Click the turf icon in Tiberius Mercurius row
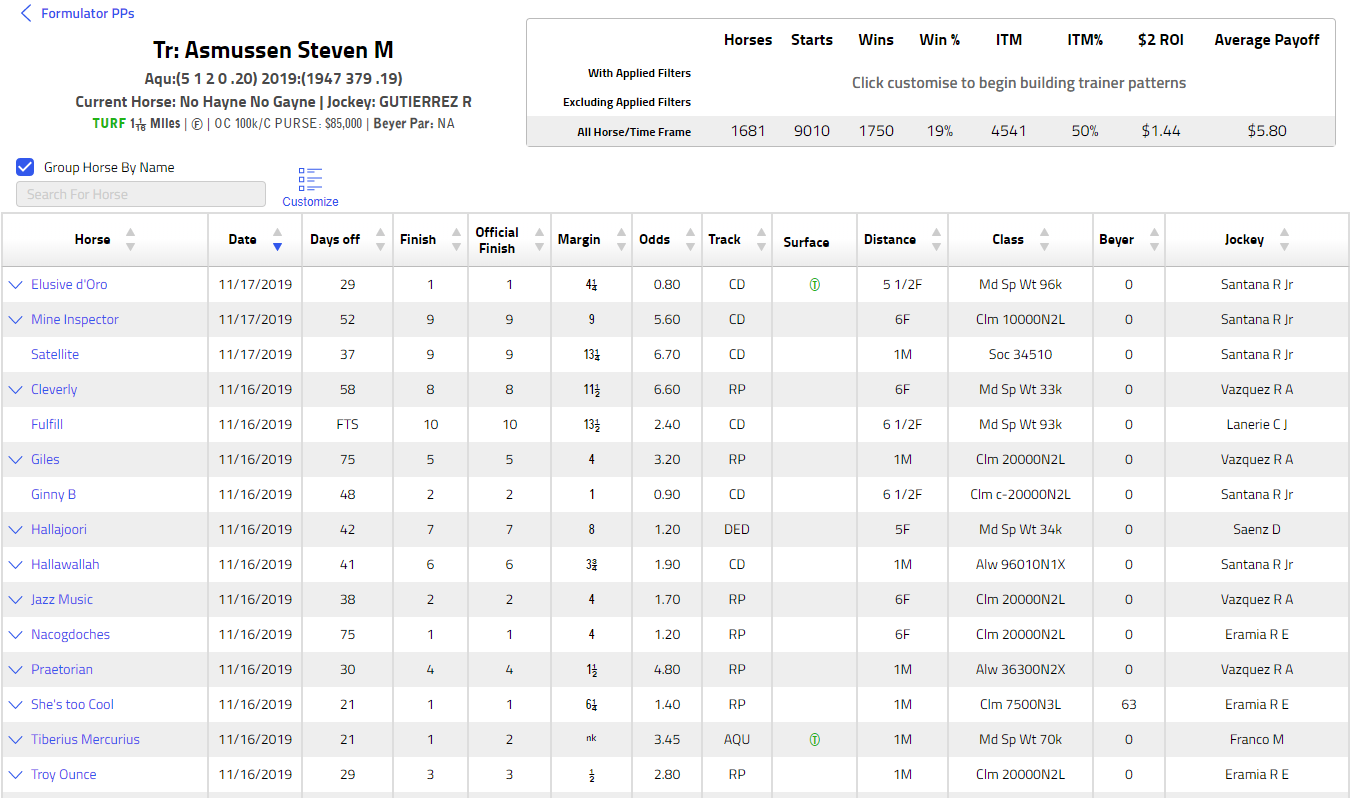 pyautogui.click(x=815, y=740)
